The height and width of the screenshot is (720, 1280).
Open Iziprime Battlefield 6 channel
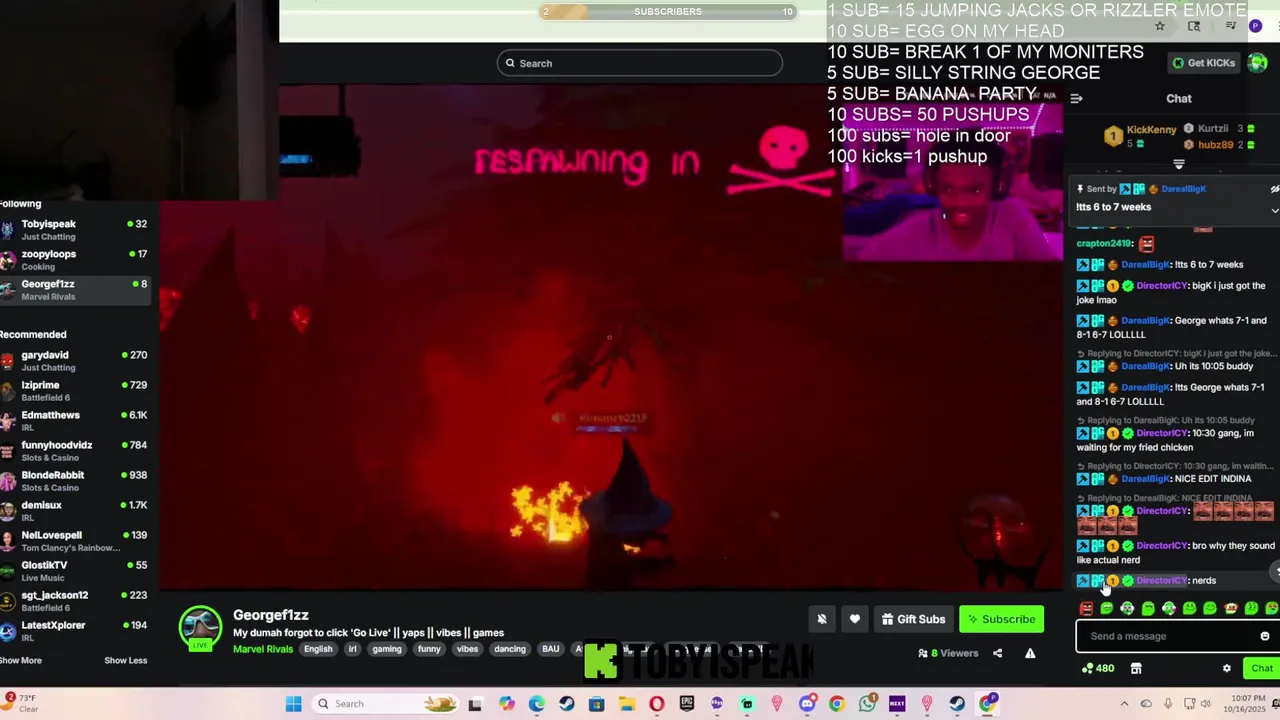click(75, 391)
